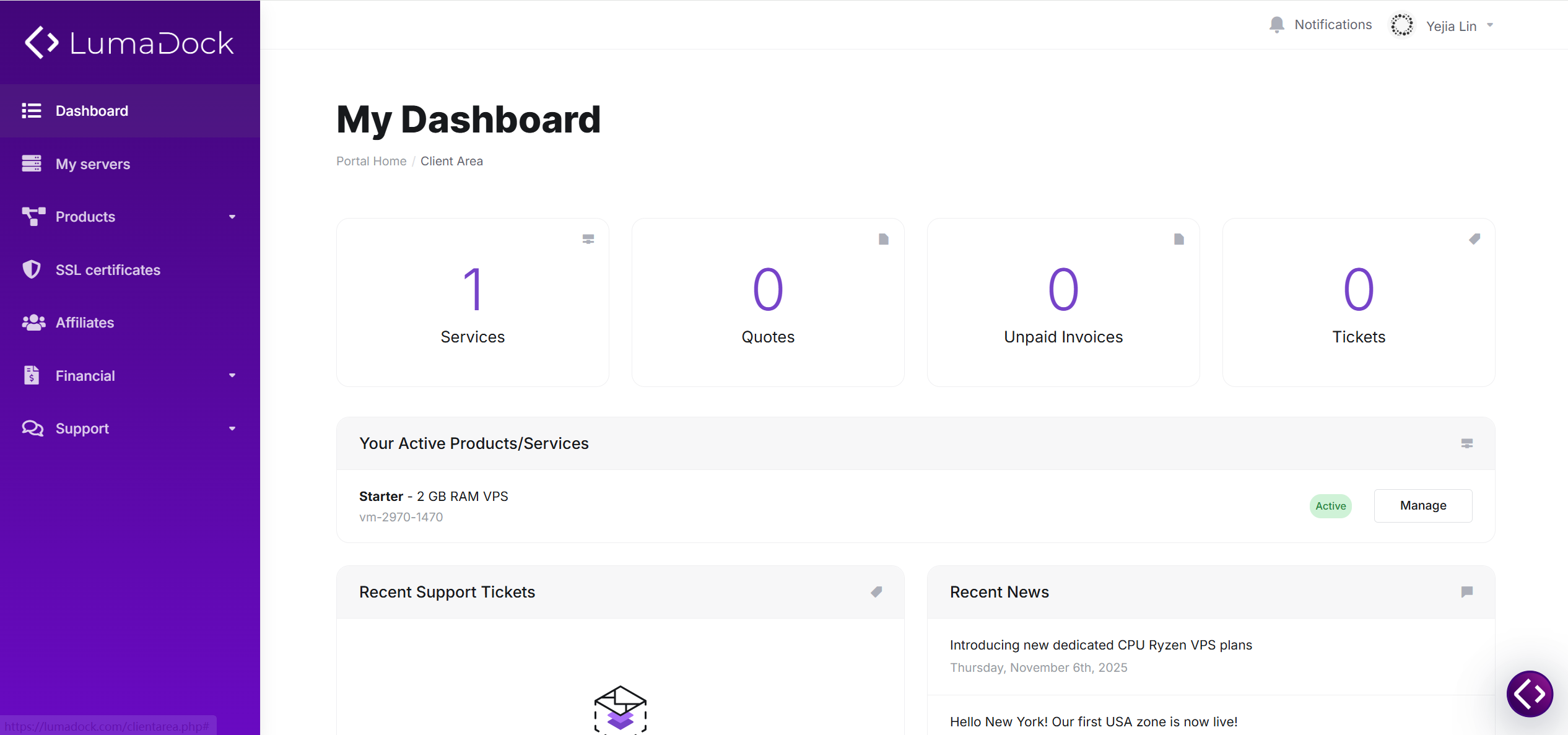This screenshot has height=735, width=1568.
Task: Follow the Portal Home breadcrumb link
Action: pyautogui.click(x=372, y=161)
